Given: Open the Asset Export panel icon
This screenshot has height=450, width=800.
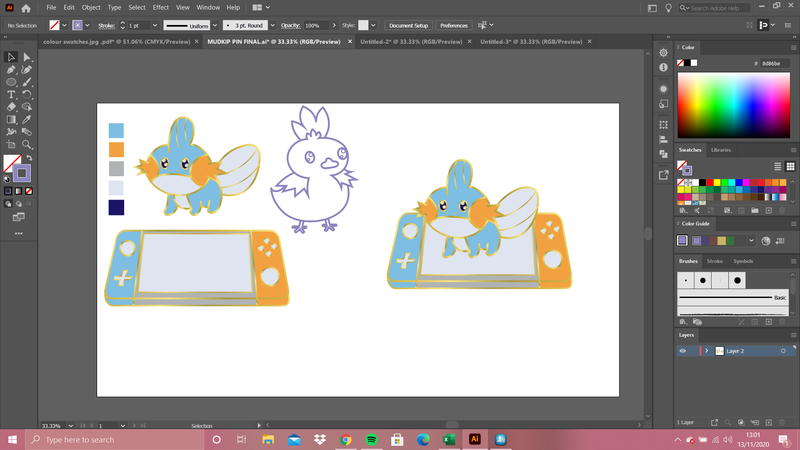Looking at the screenshot, I should coord(663,175).
